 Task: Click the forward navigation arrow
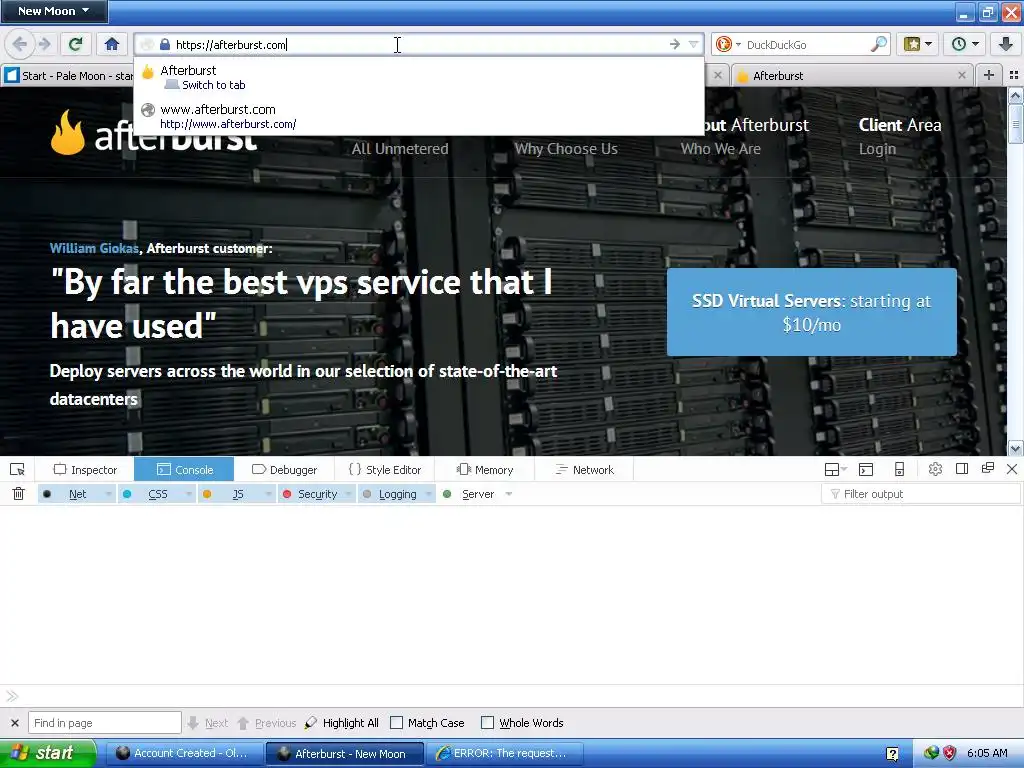click(x=44, y=44)
